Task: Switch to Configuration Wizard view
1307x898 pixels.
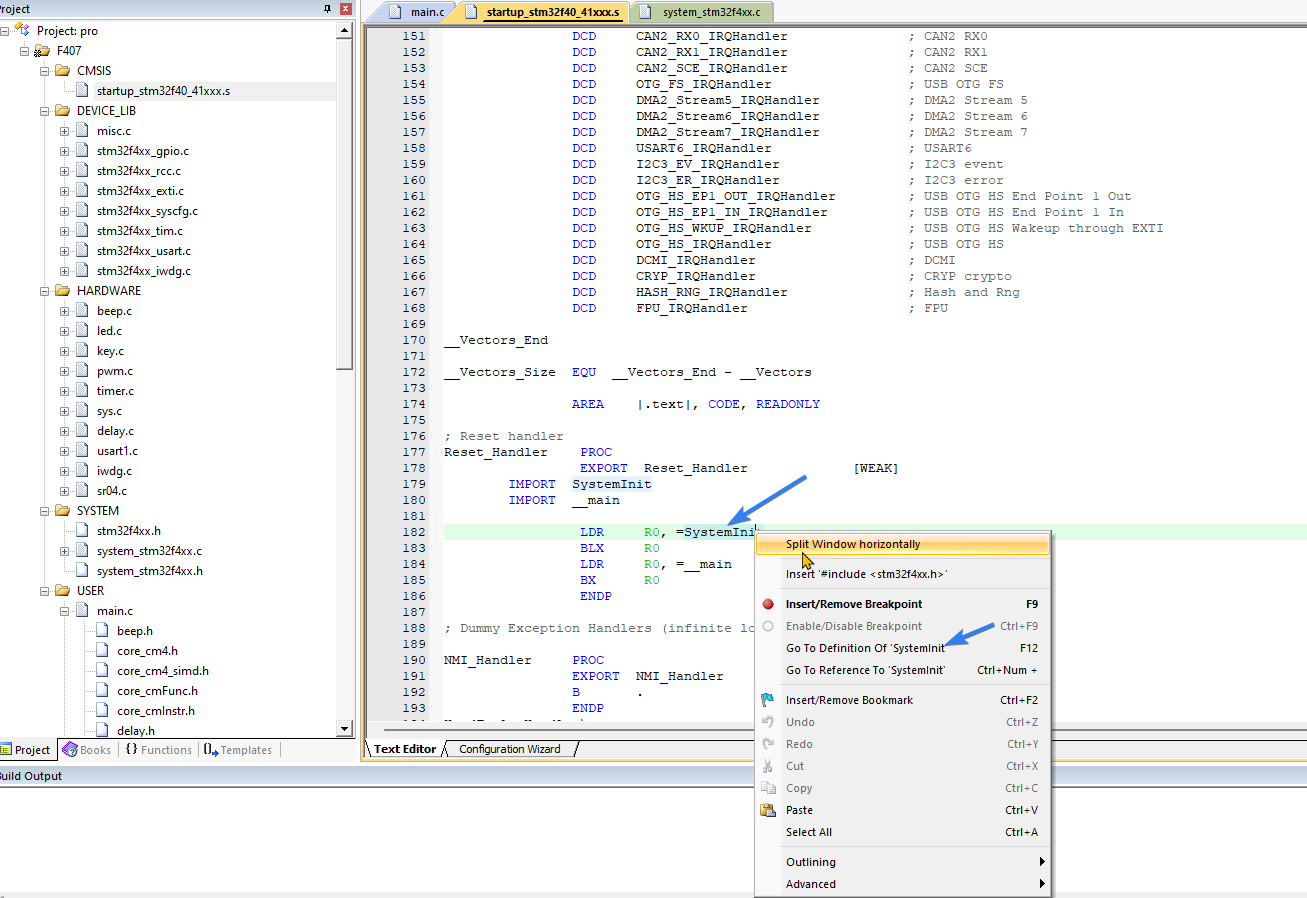Action: coord(509,749)
